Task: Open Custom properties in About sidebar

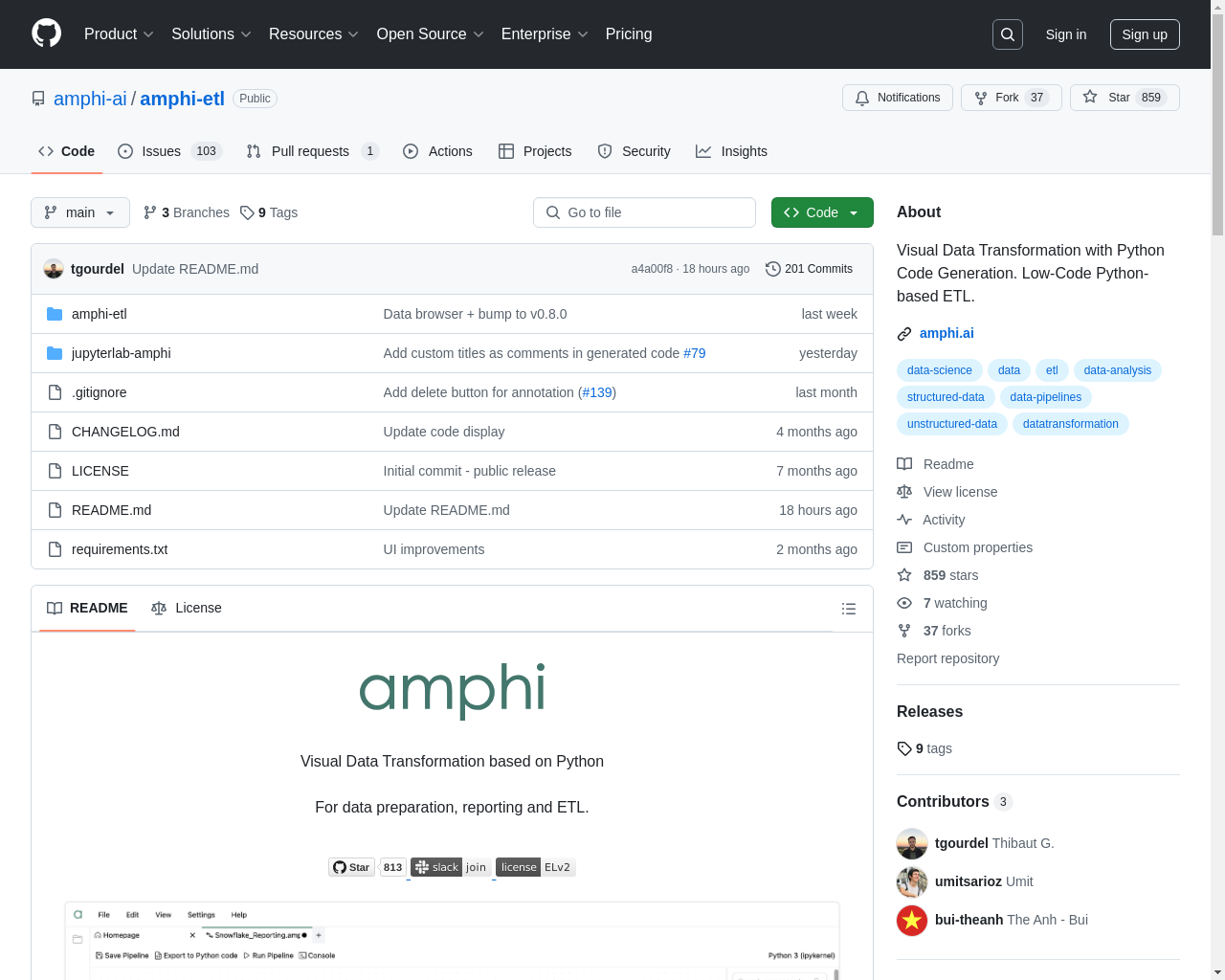Action: pyautogui.click(x=965, y=547)
